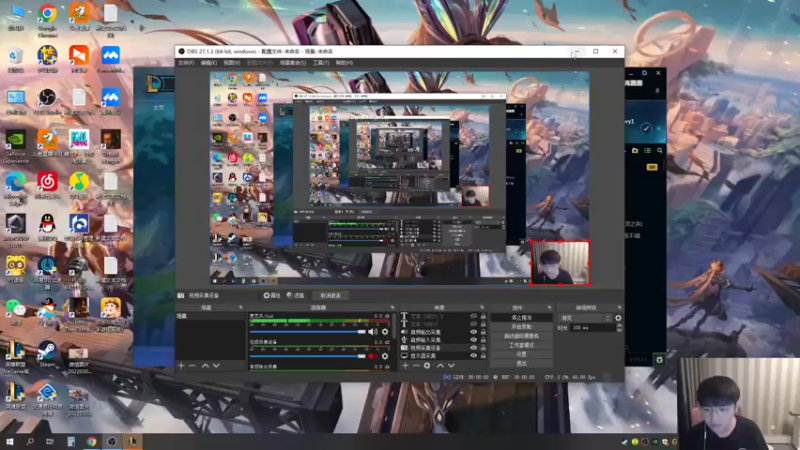Pop out the Scenes dock

pos(241,308)
